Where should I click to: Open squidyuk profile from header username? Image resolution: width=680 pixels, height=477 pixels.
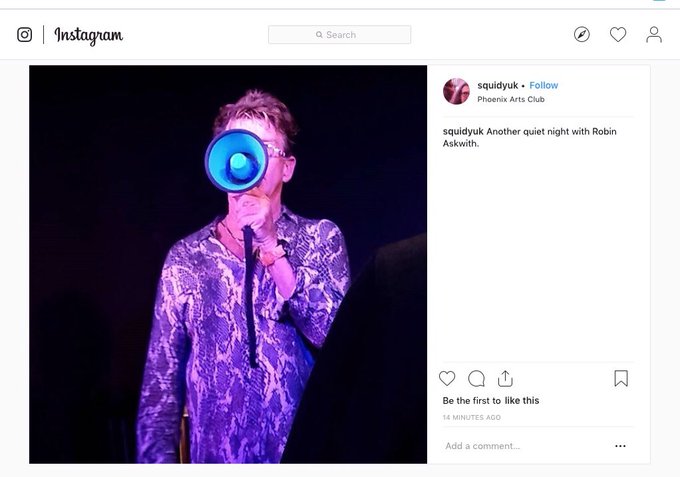[497, 85]
